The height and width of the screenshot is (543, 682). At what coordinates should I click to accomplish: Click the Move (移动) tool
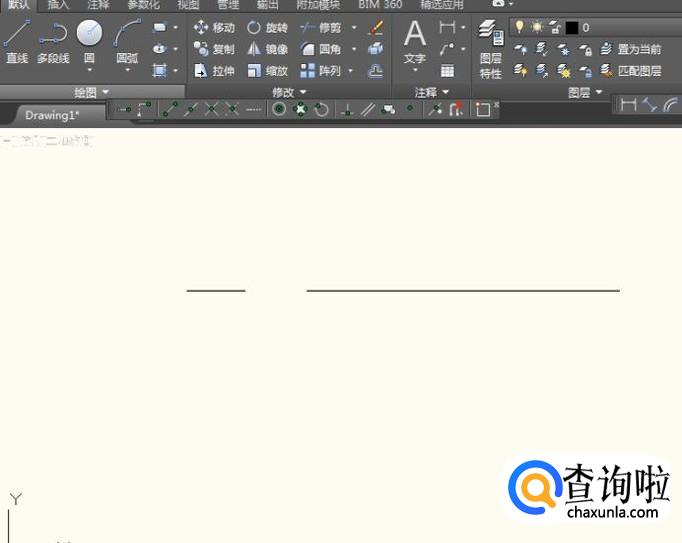[x=214, y=27]
